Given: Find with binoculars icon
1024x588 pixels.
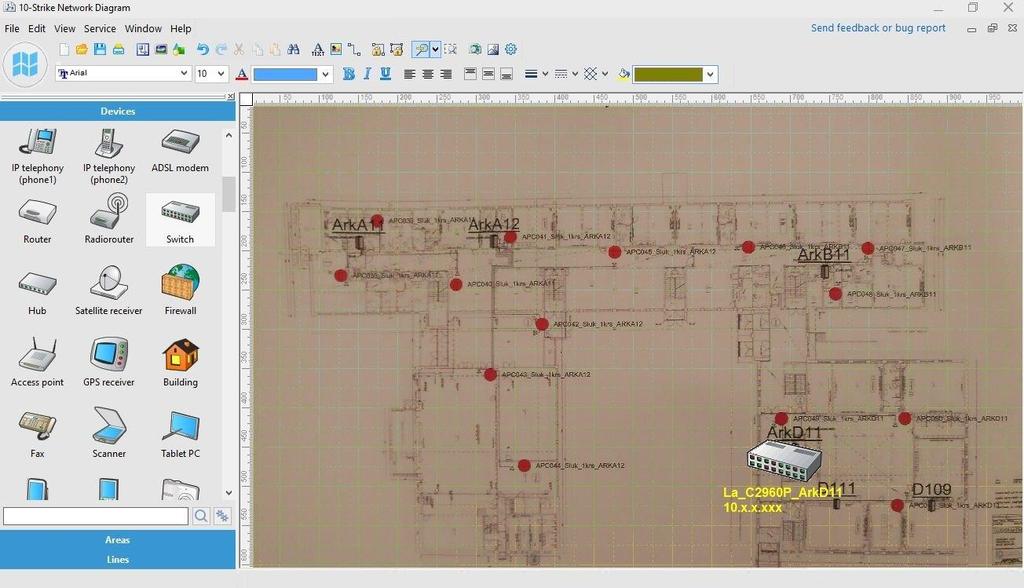Looking at the screenshot, I should (293, 50).
